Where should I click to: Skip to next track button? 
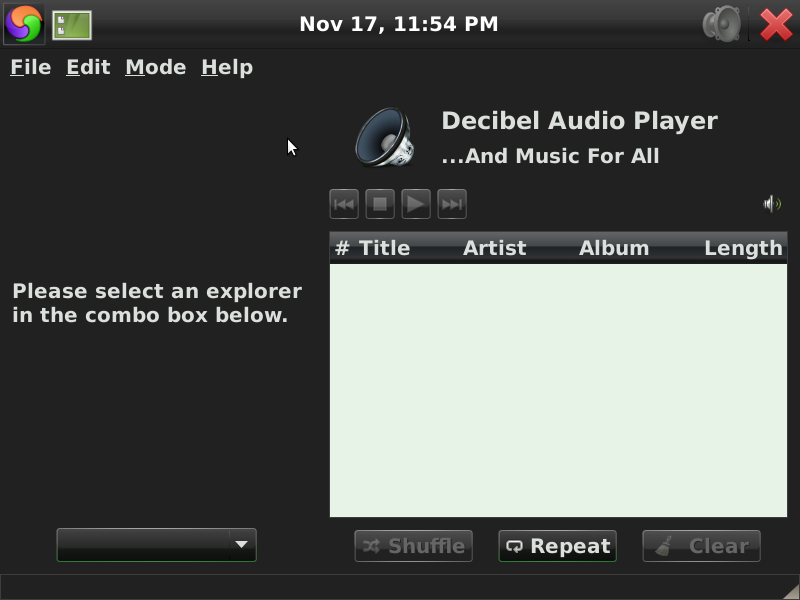point(452,204)
